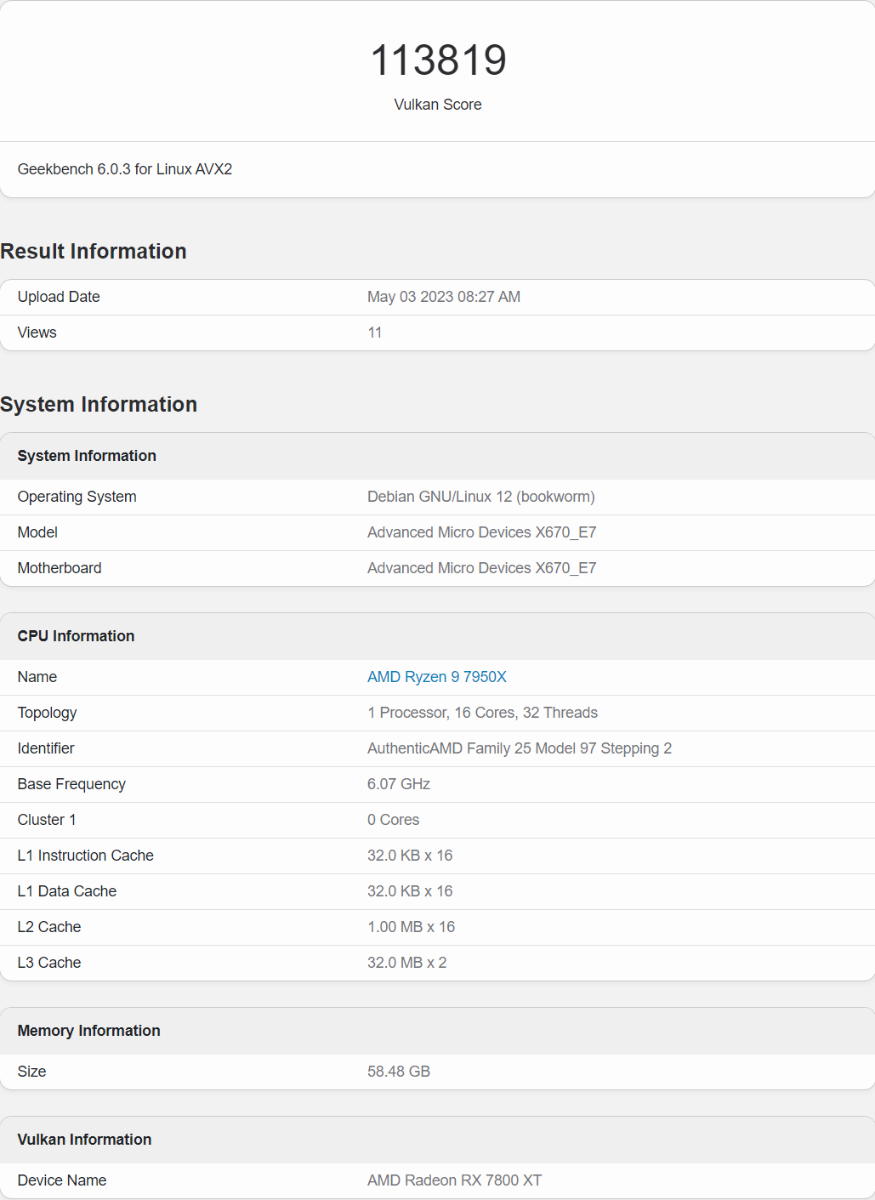Select L2 Cache value 1.00 MB x 16
Screen dimensions: 875x1200
pyautogui.click(x=411, y=927)
